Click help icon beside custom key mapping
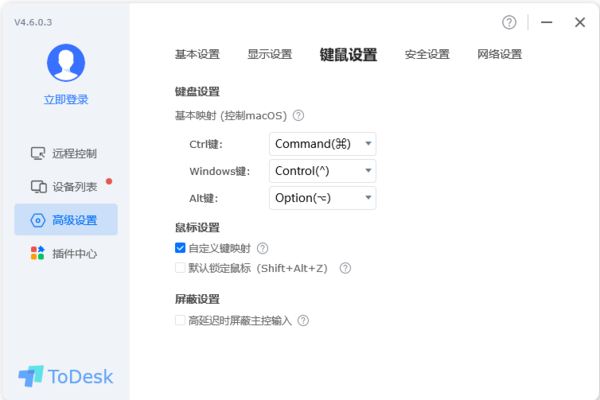This screenshot has width=600, height=400. pyautogui.click(x=263, y=248)
